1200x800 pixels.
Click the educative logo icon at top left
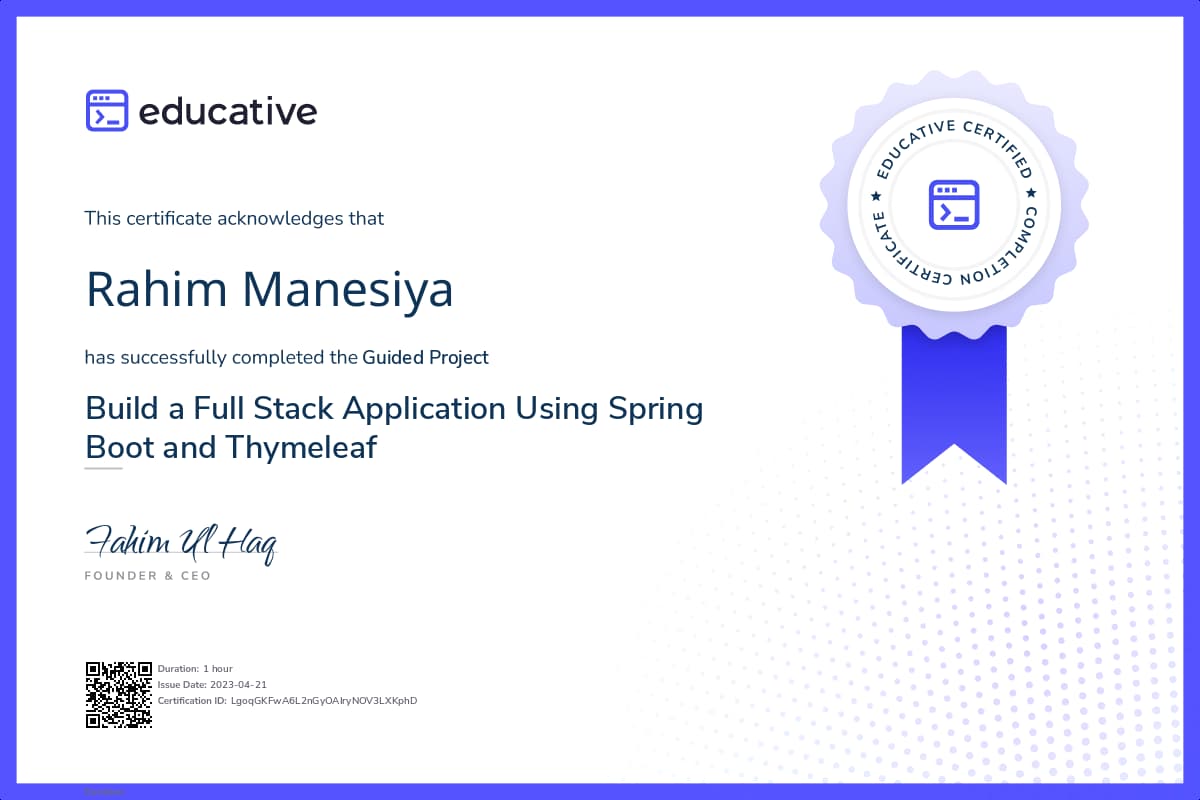(107, 111)
